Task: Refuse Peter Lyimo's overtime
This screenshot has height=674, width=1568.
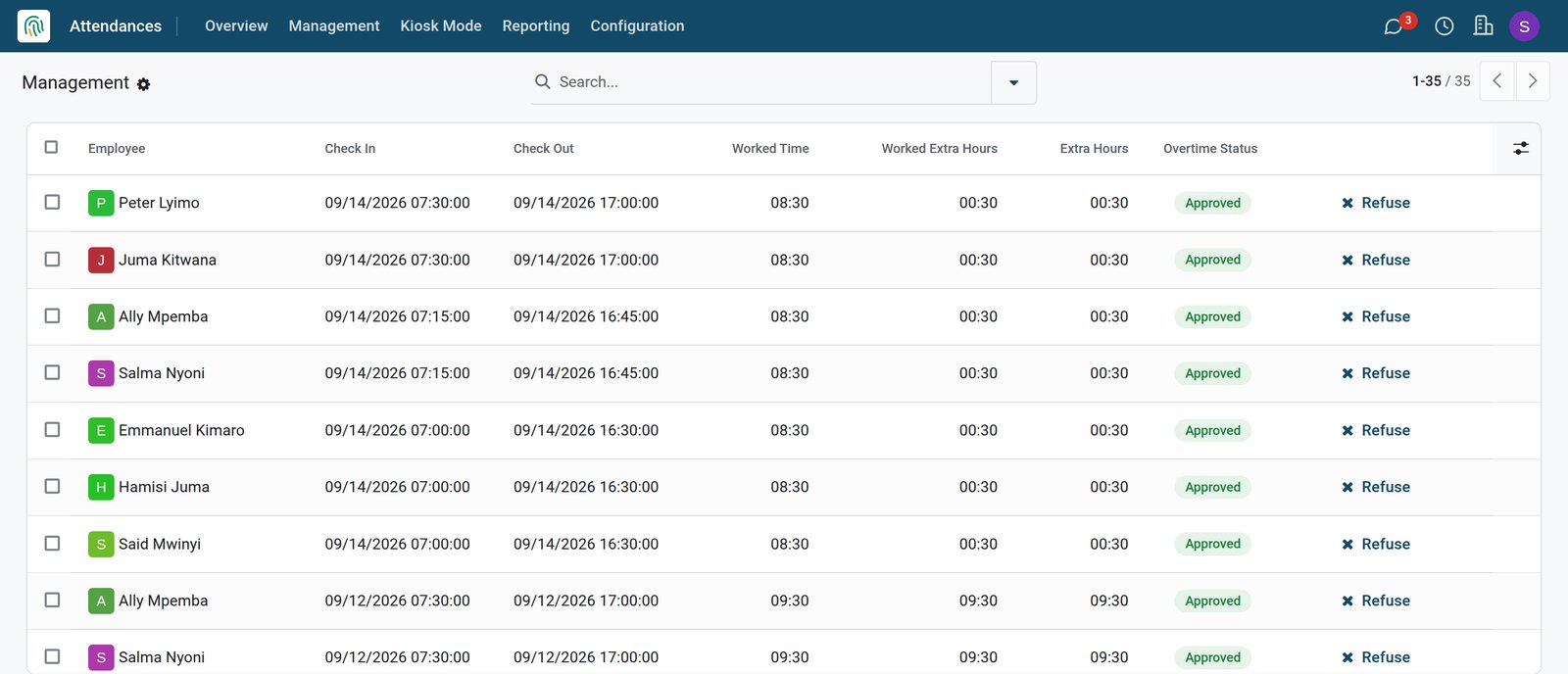Action: pos(1376,203)
